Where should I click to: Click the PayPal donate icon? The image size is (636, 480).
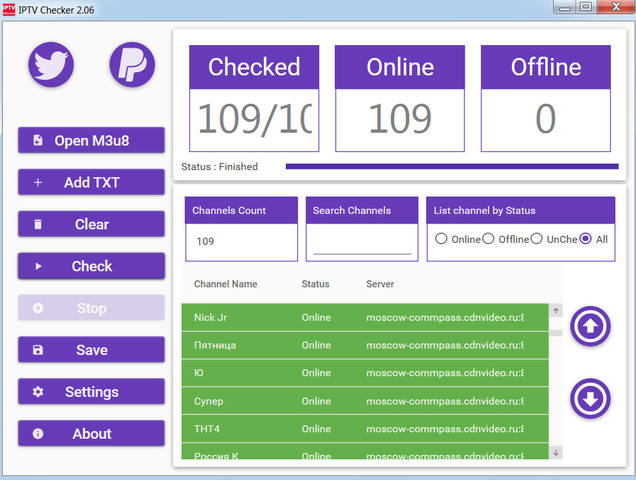(132, 65)
